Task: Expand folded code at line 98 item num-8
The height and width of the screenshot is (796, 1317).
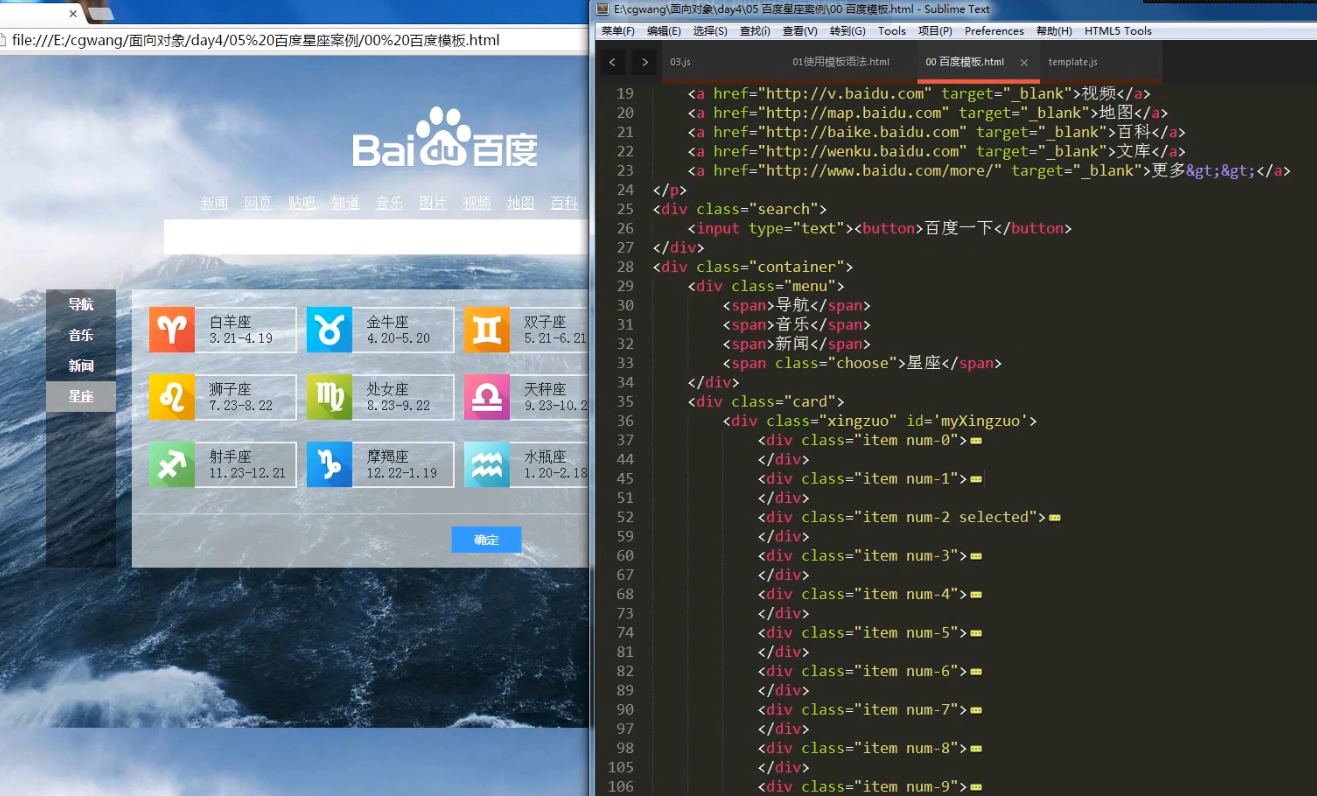Action: pos(975,749)
